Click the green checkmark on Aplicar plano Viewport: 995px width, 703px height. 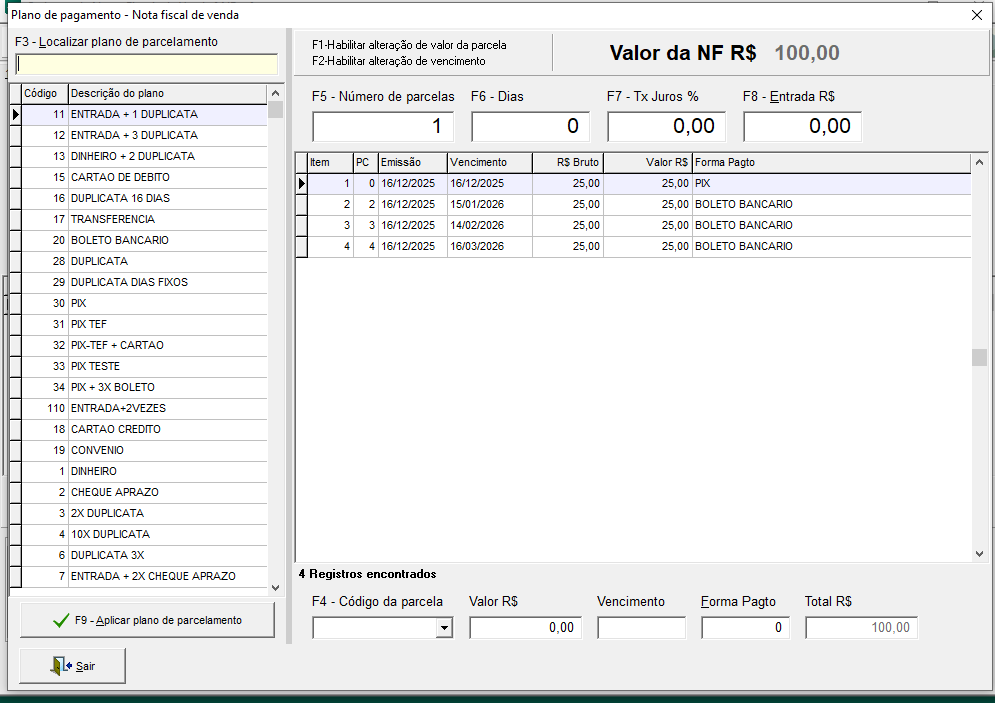[61, 621]
